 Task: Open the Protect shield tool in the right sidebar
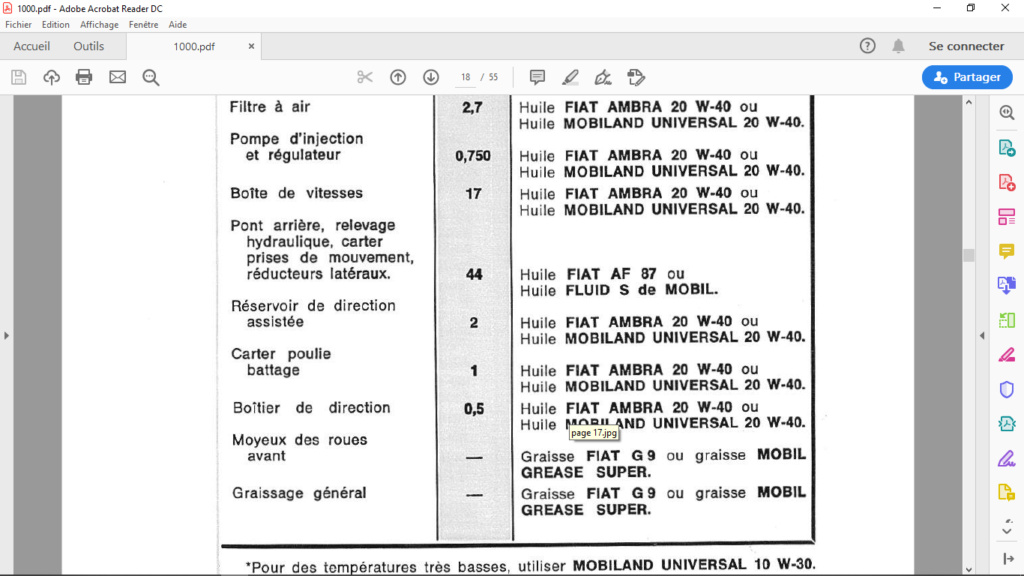tap(1007, 389)
